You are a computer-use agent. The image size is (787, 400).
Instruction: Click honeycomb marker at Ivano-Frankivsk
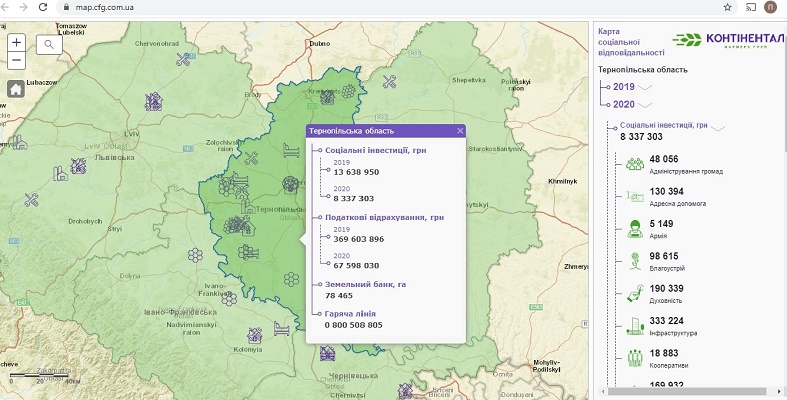(229, 299)
